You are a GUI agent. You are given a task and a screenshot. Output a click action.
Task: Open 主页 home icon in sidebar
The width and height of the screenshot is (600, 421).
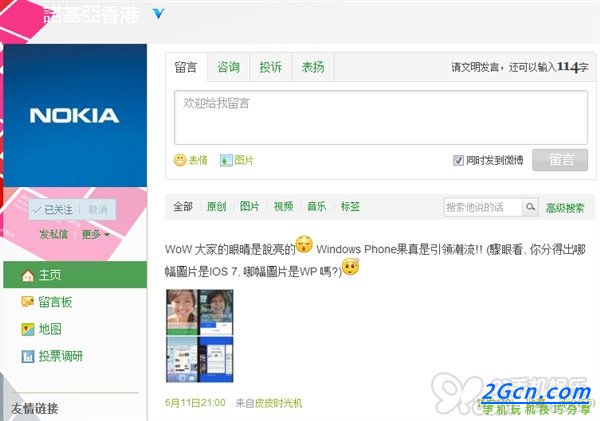click(x=28, y=275)
